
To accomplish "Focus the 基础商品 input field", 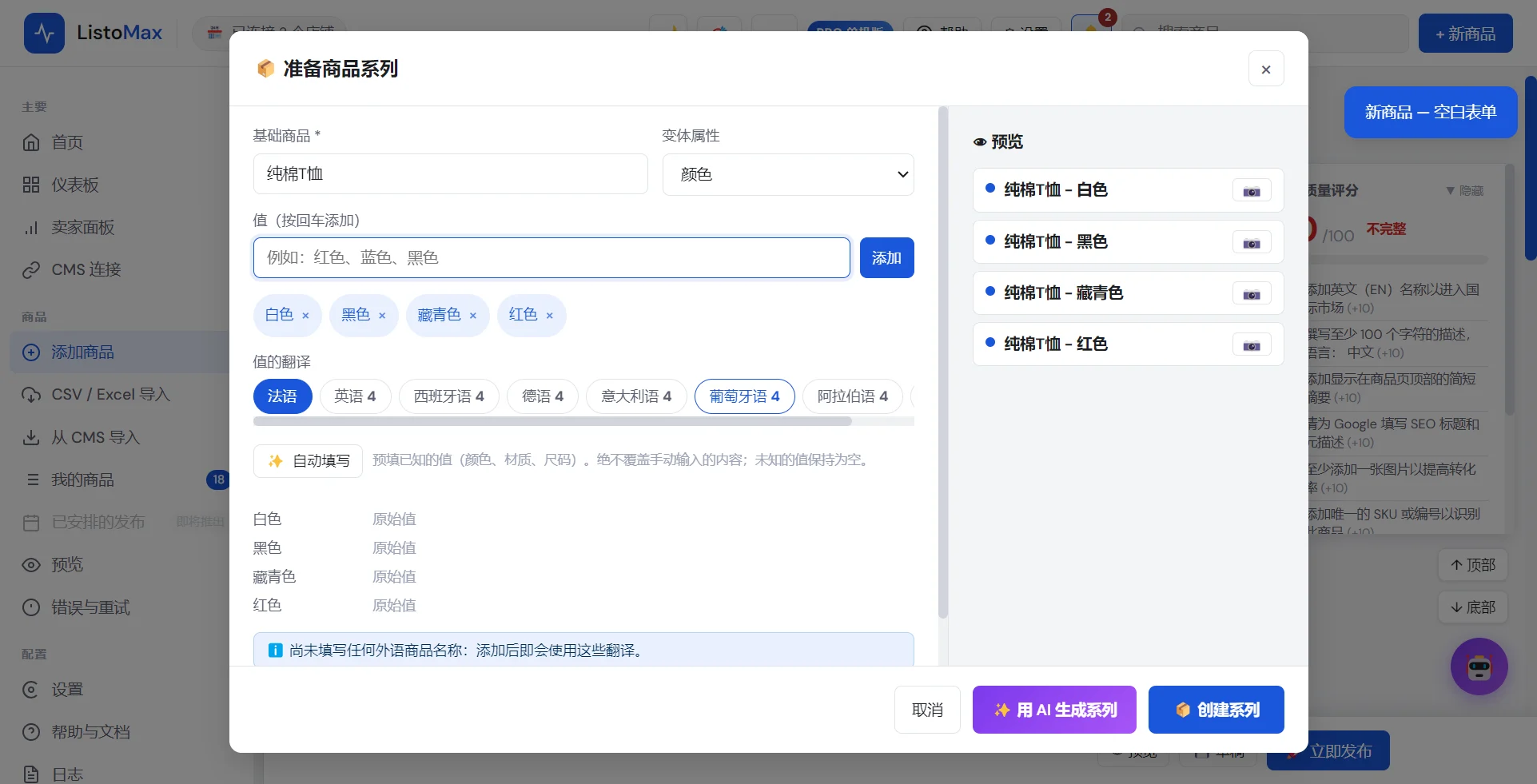I will coord(450,174).
